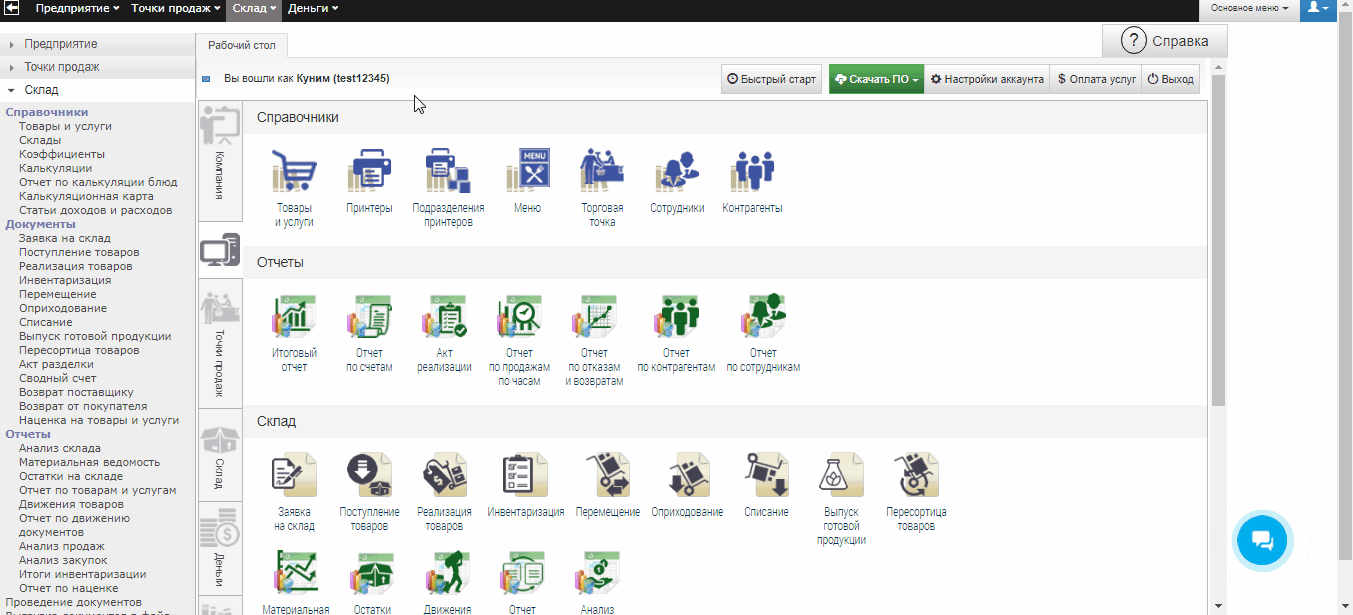This screenshot has width=1353, height=615.
Task: Open the Принтеры icon
Action: pyautogui.click(x=368, y=172)
